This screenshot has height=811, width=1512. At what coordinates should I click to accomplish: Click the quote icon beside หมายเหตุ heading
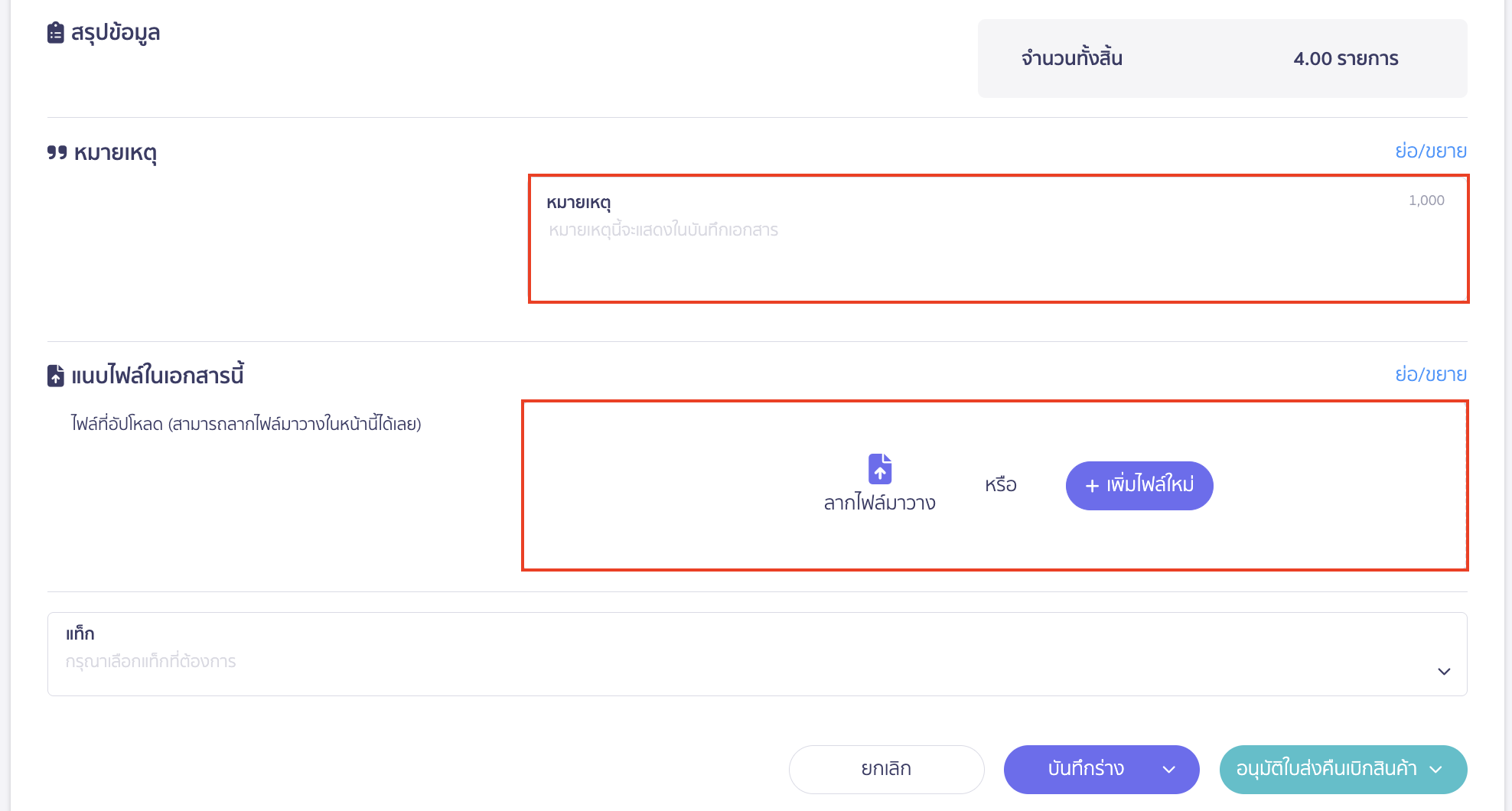pos(57,152)
